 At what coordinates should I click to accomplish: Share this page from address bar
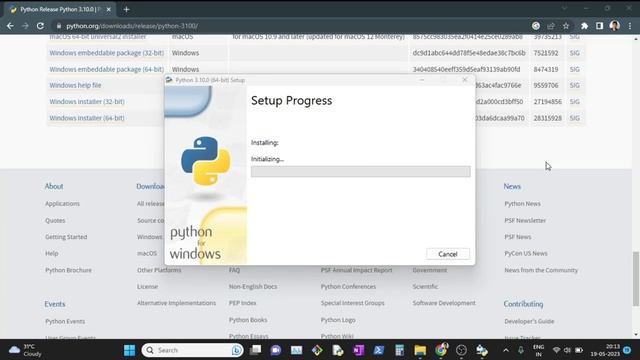click(x=551, y=26)
